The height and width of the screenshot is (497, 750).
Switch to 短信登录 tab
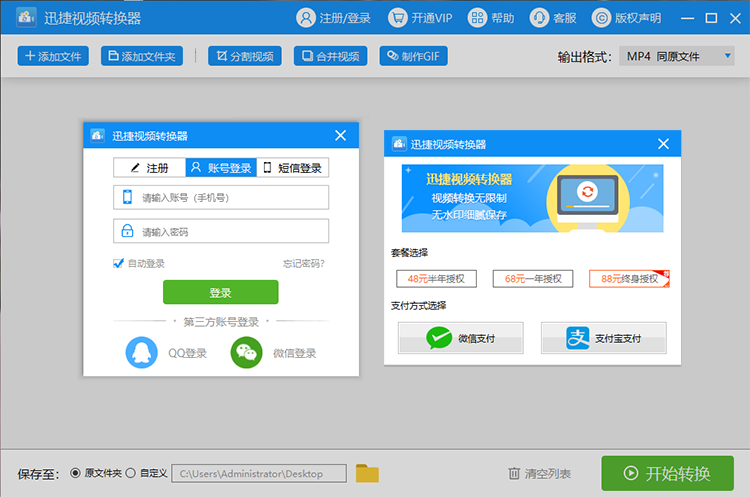(293, 168)
